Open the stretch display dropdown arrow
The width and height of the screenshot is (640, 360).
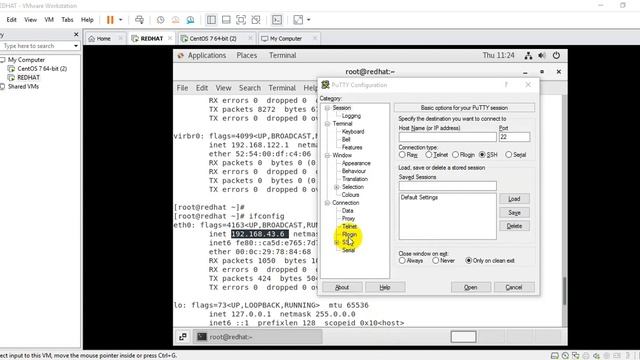point(309,20)
